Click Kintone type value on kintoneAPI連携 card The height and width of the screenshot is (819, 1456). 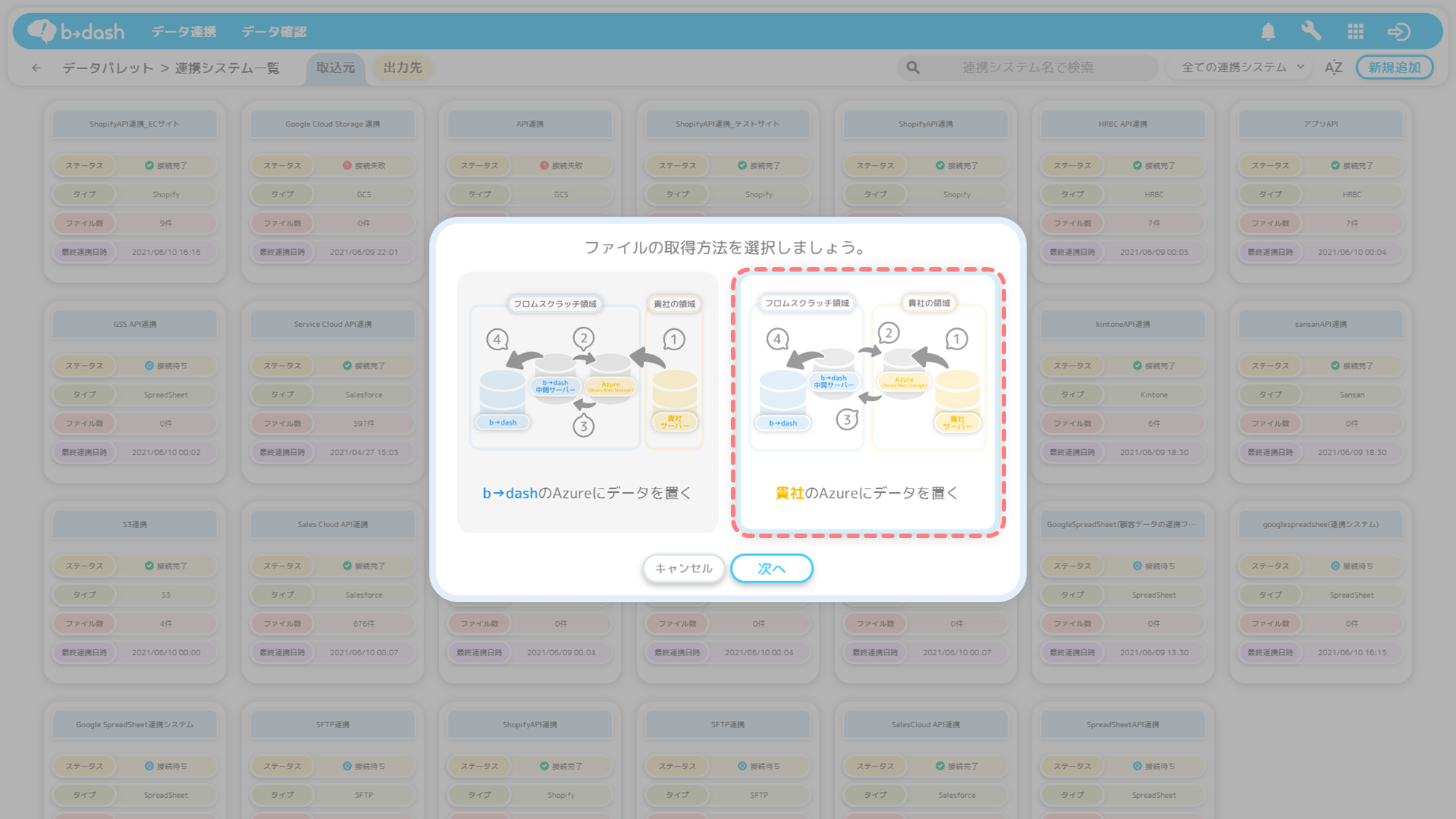coord(1154,395)
